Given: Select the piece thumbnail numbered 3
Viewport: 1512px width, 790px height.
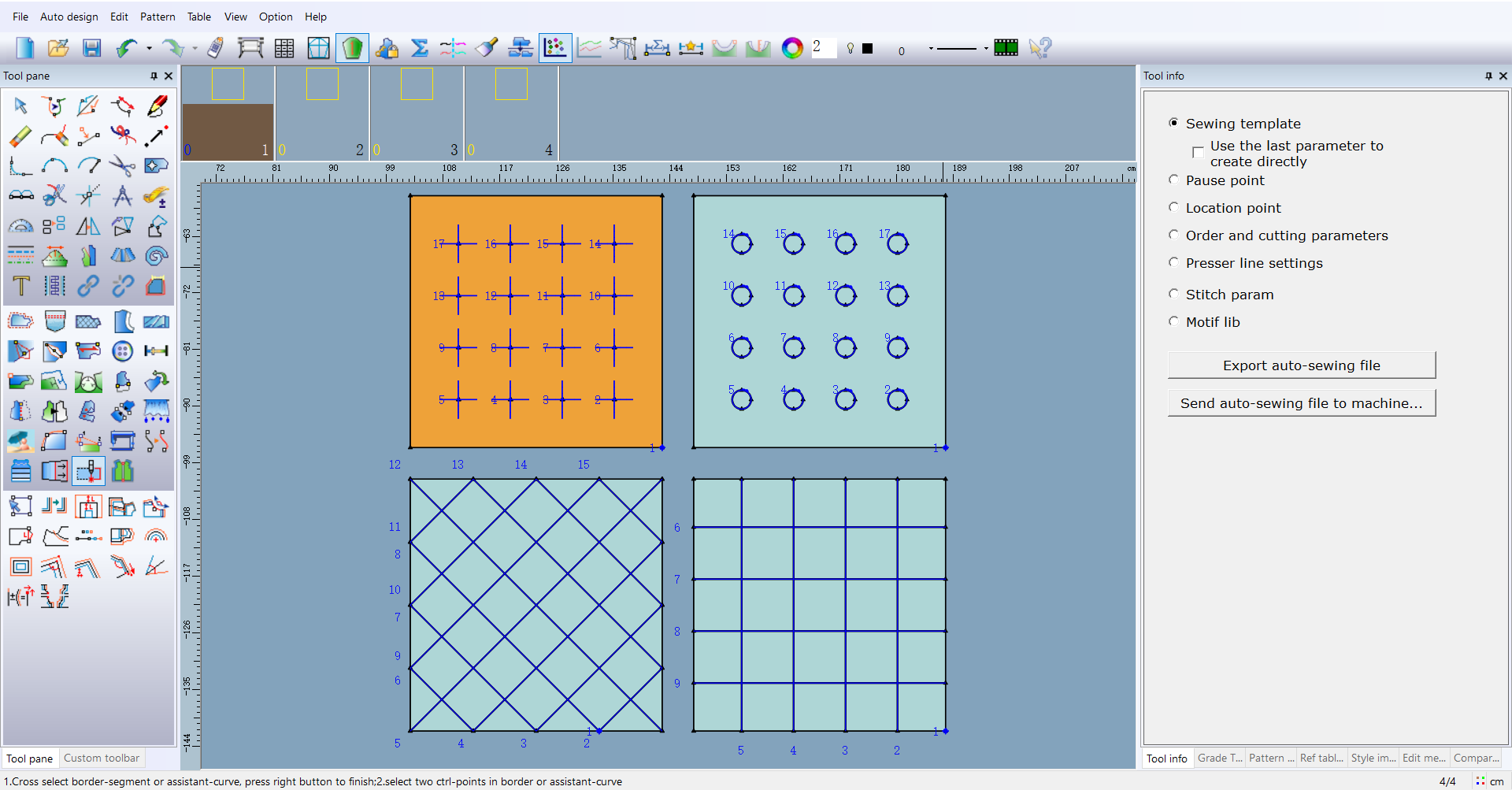Looking at the screenshot, I should coord(417,113).
